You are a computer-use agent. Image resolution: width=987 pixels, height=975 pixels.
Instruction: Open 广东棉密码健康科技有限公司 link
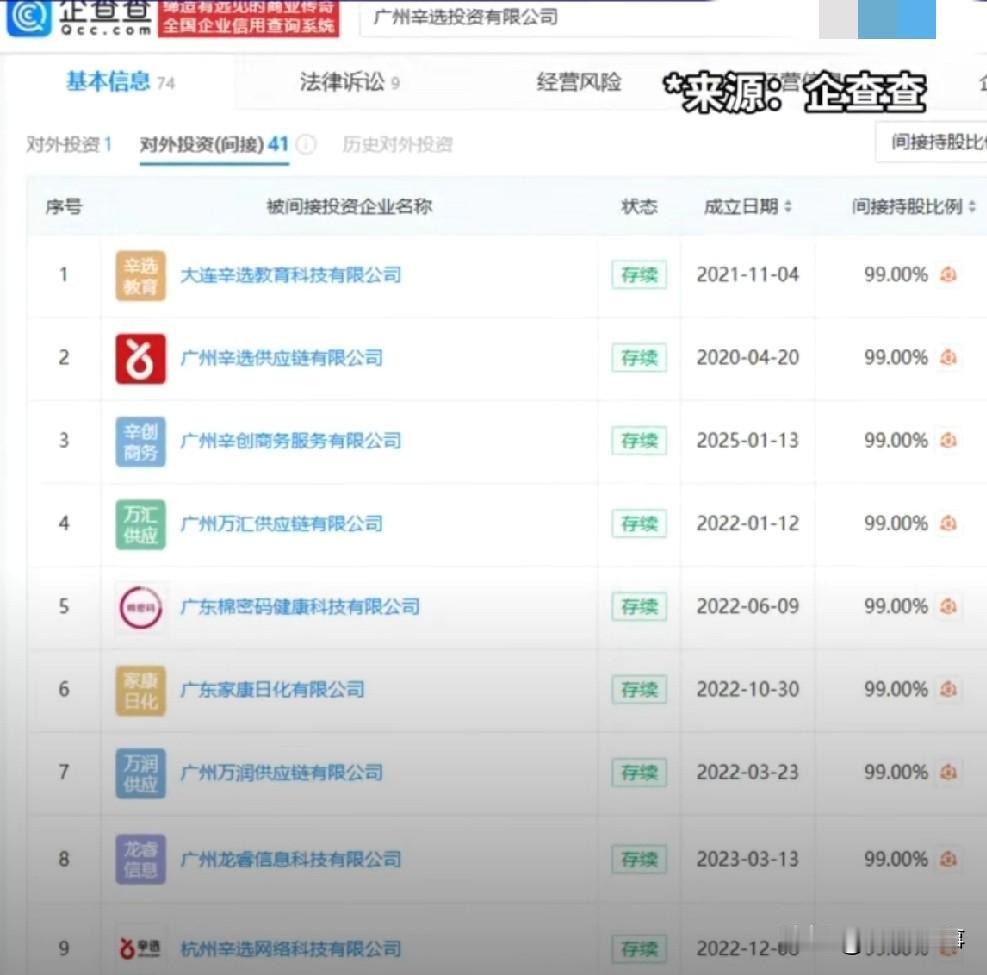[300, 607]
